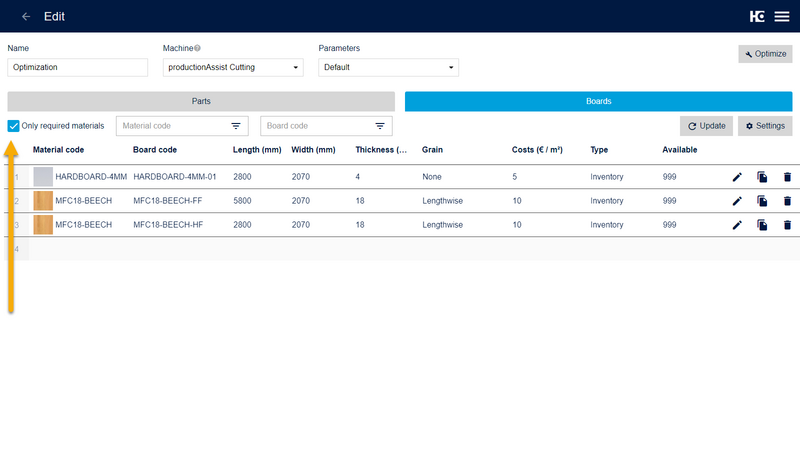Click the Grain column header
Image resolution: width=800 pixels, height=450 pixels.
pos(432,150)
